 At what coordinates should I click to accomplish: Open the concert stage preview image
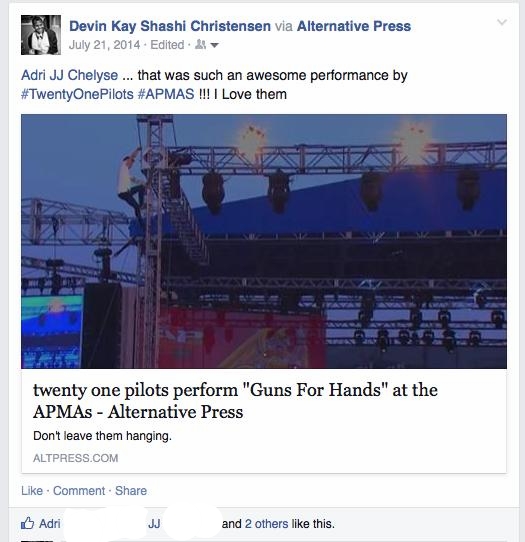tap(264, 241)
